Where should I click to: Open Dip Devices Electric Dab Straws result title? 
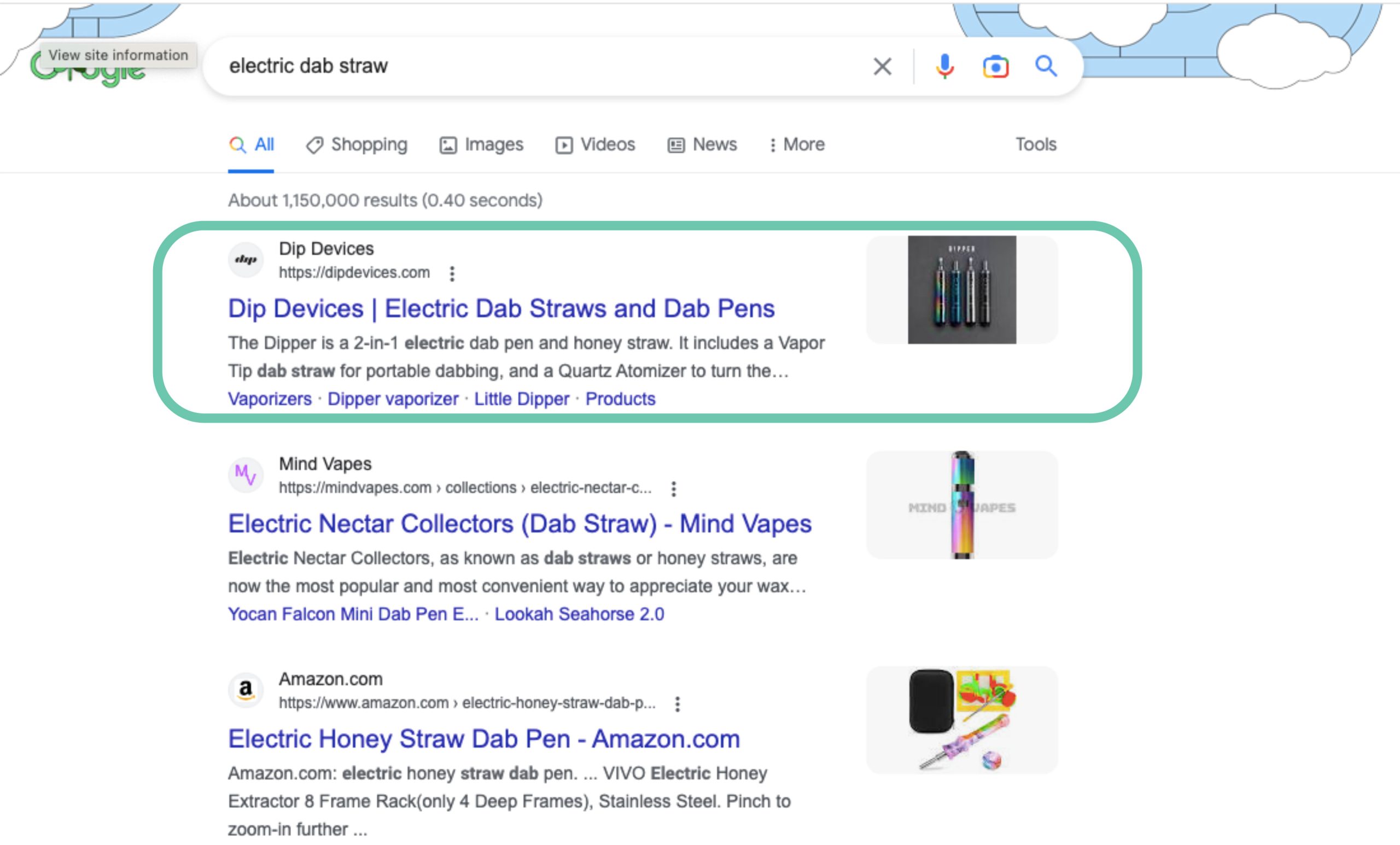click(x=501, y=308)
